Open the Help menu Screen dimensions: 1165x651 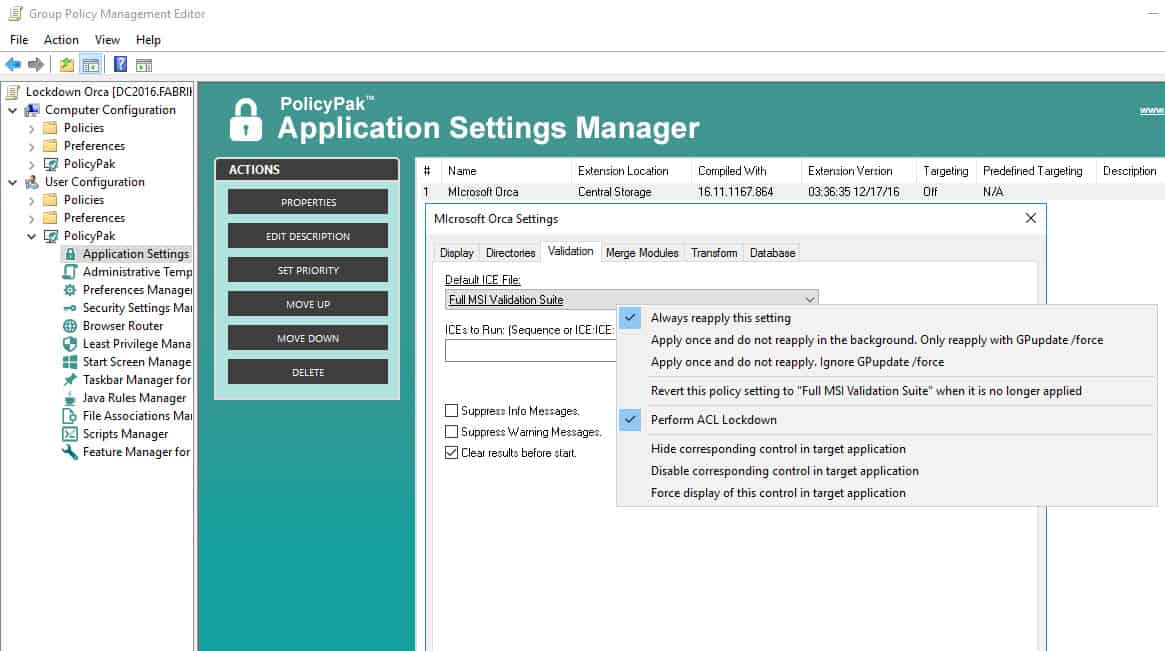pyautogui.click(x=148, y=40)
